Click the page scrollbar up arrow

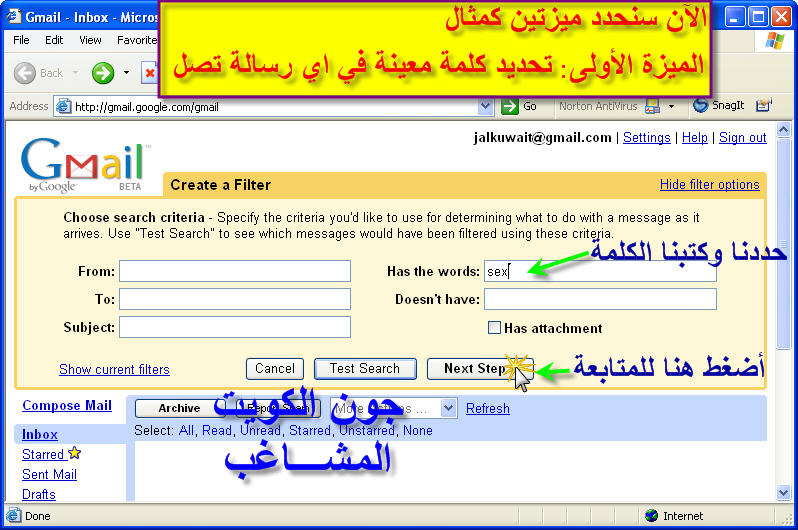(783, 129)
